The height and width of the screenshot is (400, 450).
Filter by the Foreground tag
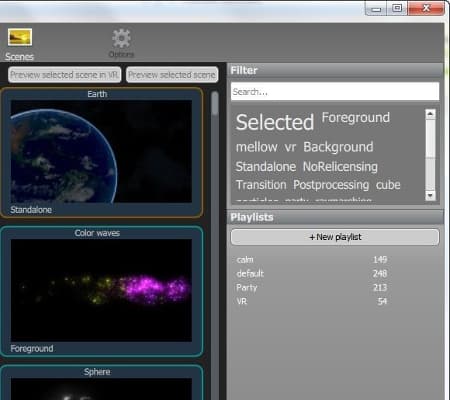pos(356,118)
